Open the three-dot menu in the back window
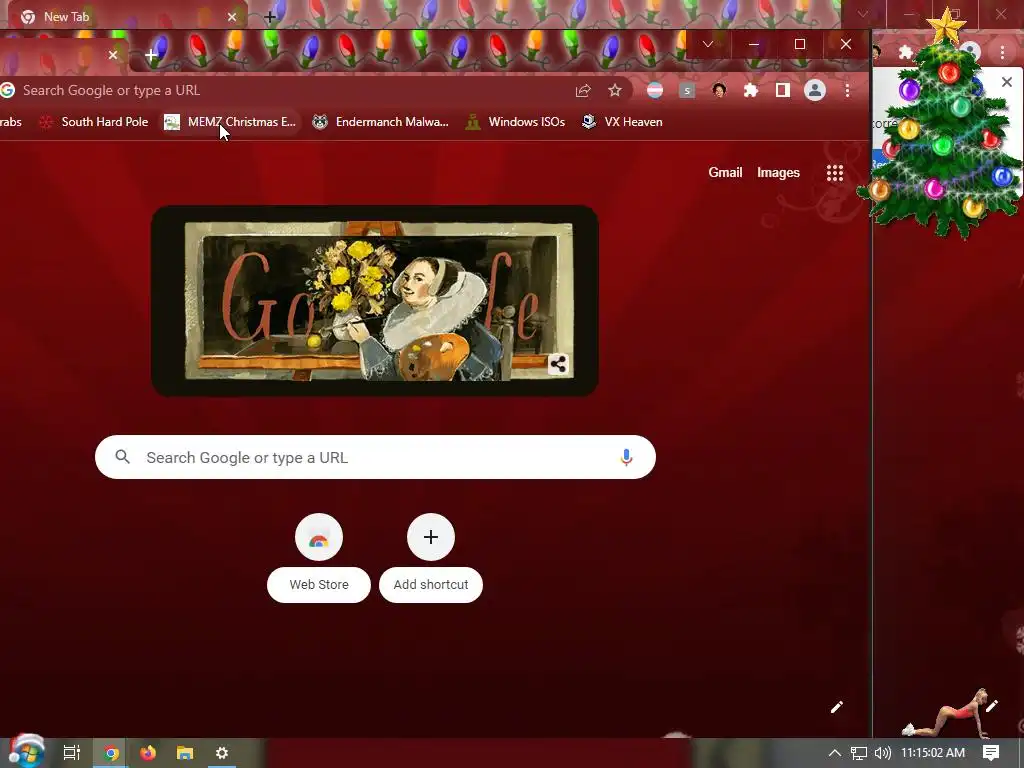 (1002, 52)
